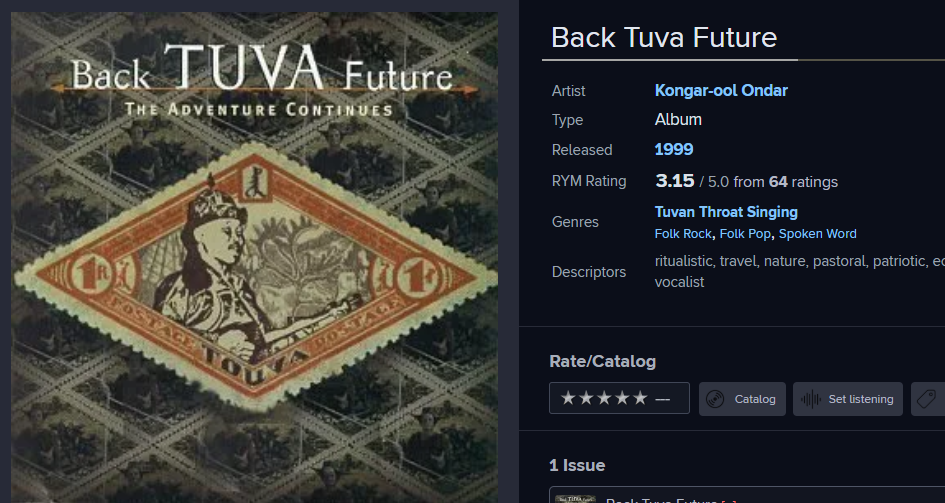Open the 1999 release year link
The height and width of the screenshot is (503, 945).
[x=674, y=149]
